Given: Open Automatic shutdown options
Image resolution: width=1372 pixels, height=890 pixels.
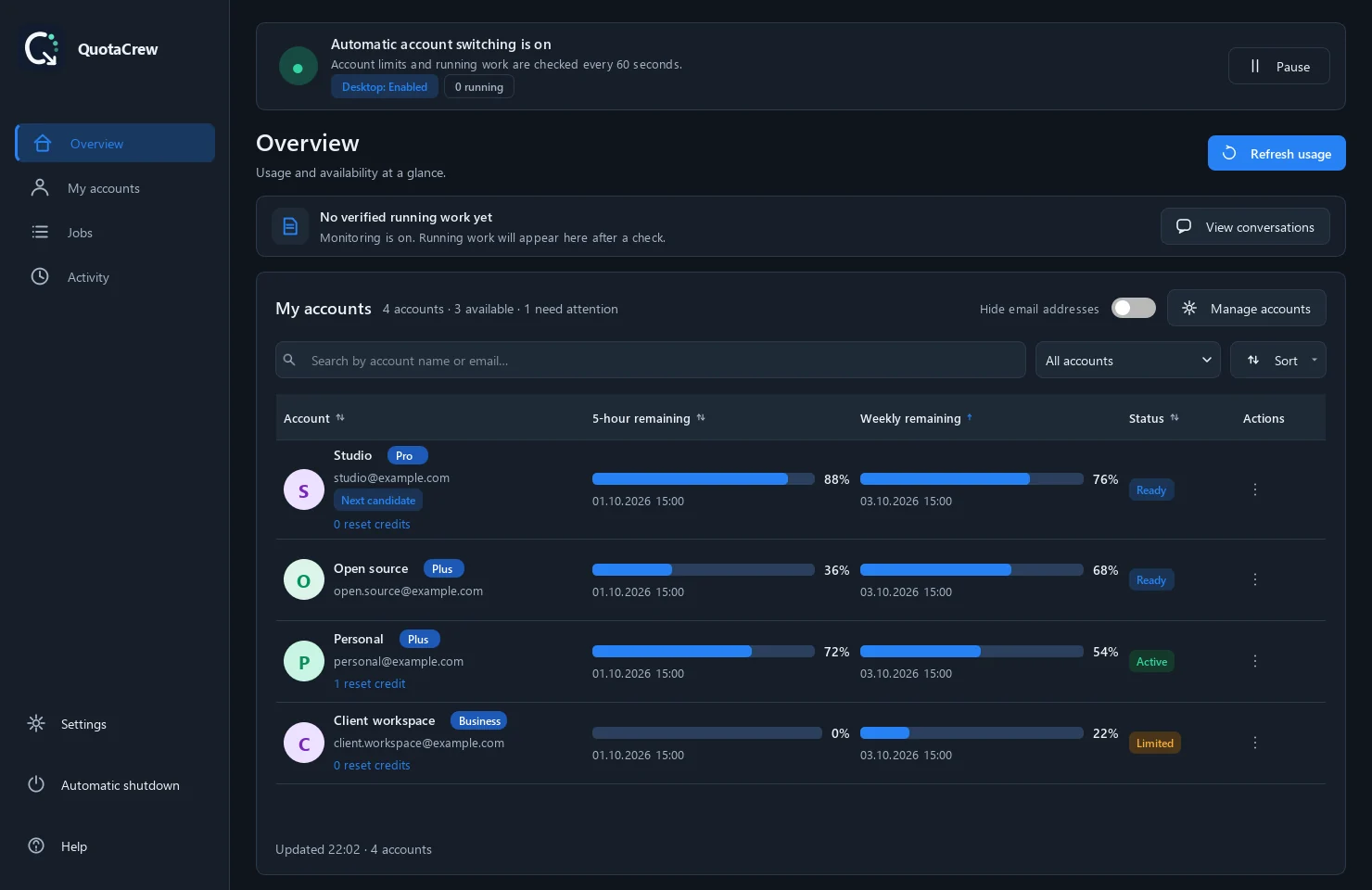Looking at the screenshot, I should pyautogui.click(x=116, y=785).
